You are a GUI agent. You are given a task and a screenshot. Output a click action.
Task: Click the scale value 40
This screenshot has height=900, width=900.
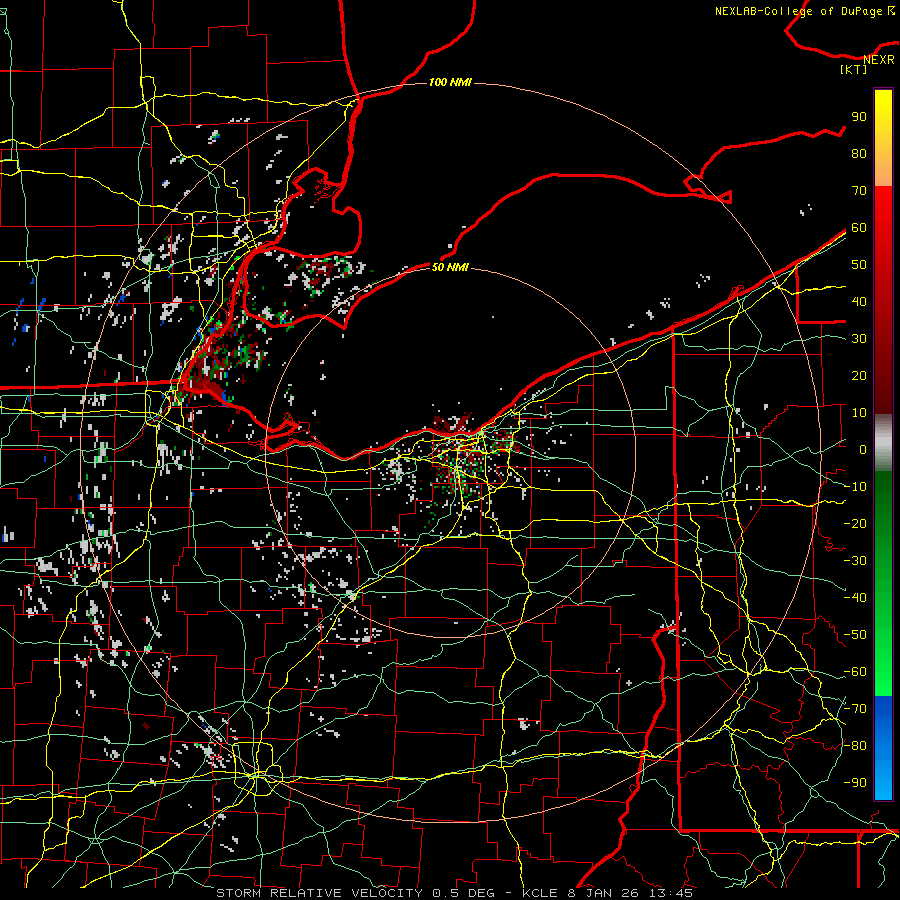859,302
